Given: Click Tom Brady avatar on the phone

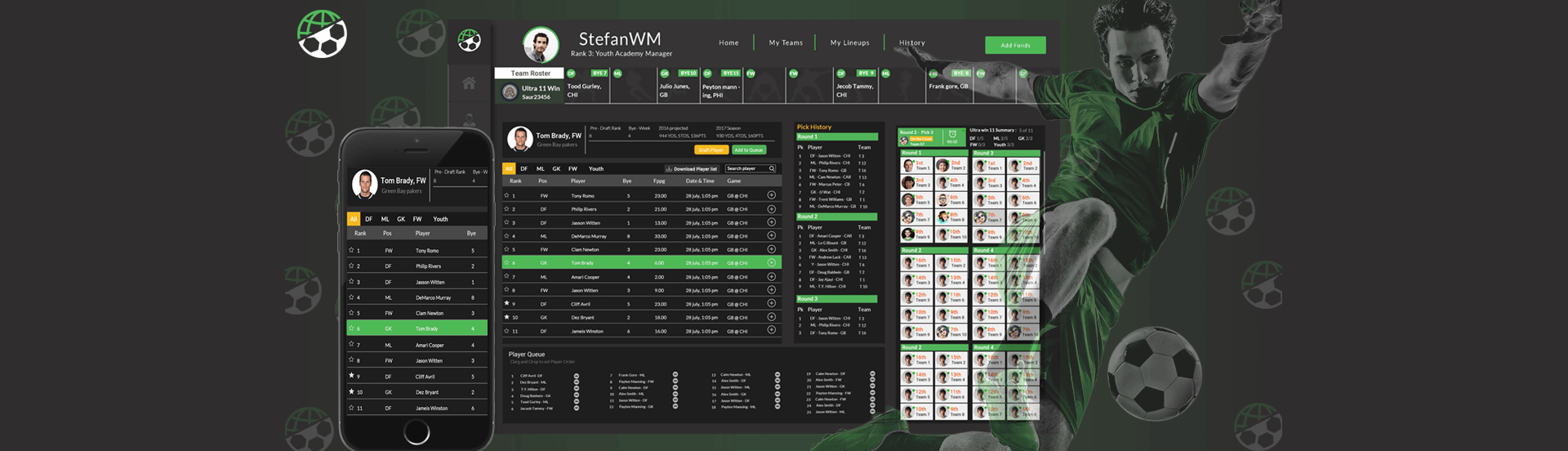Looking at the screenshot, I should click(364, 185).
